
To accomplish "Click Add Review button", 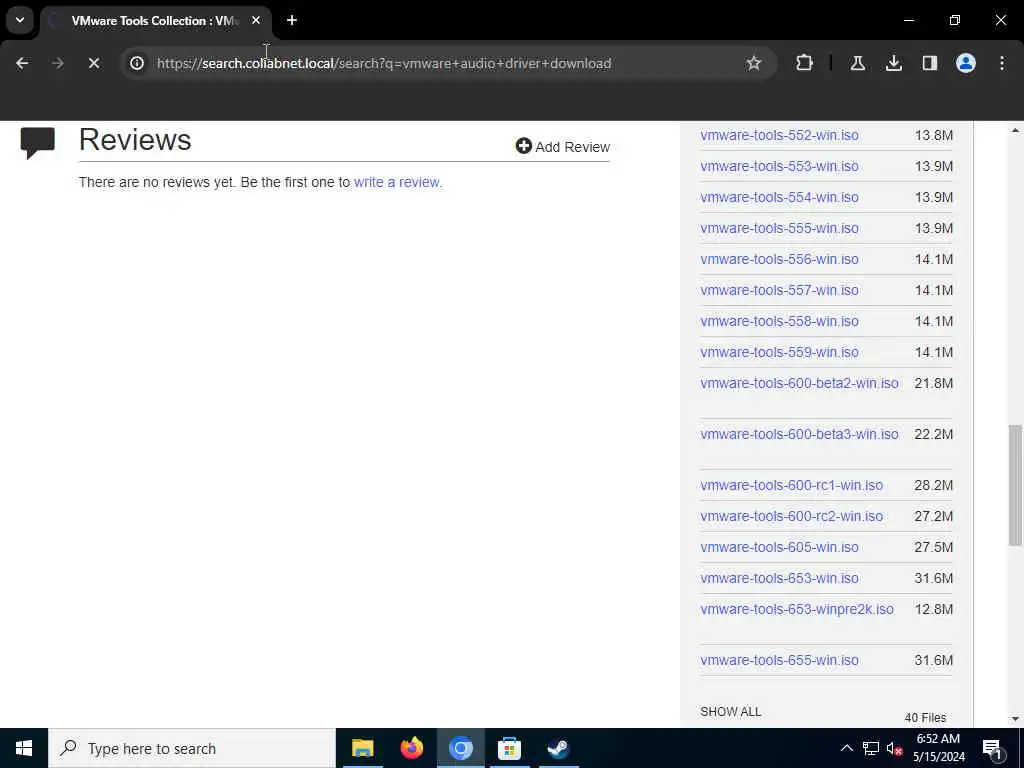I will [563, 146].
